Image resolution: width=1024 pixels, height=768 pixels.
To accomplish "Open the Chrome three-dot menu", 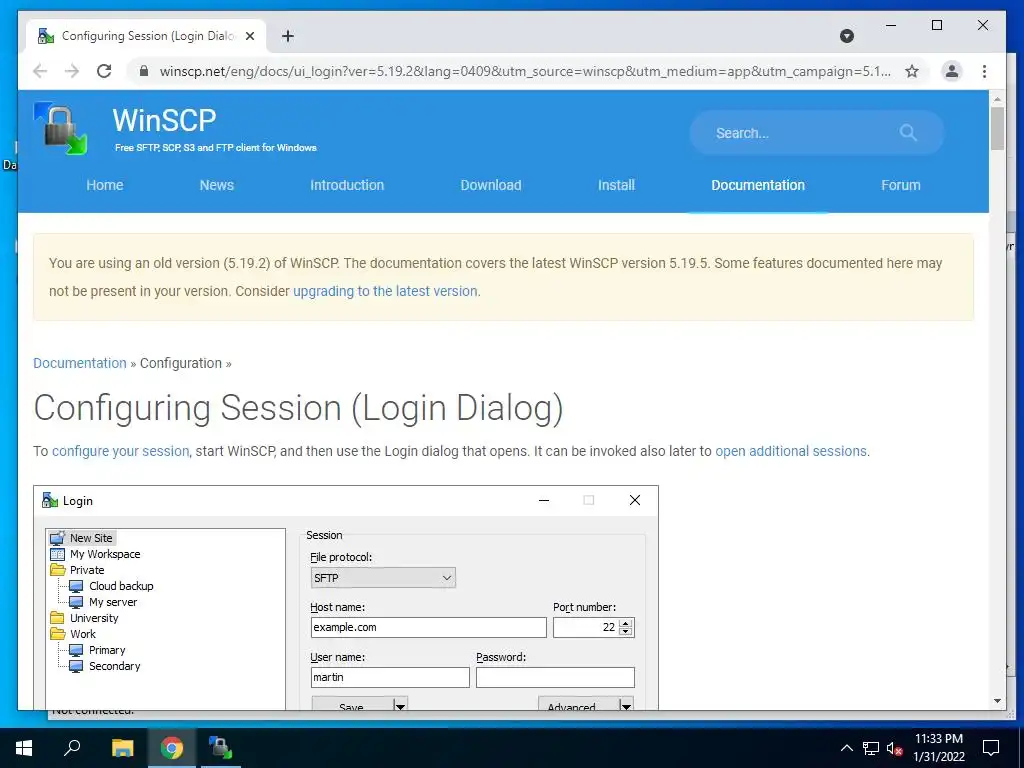I will (984, 71).
